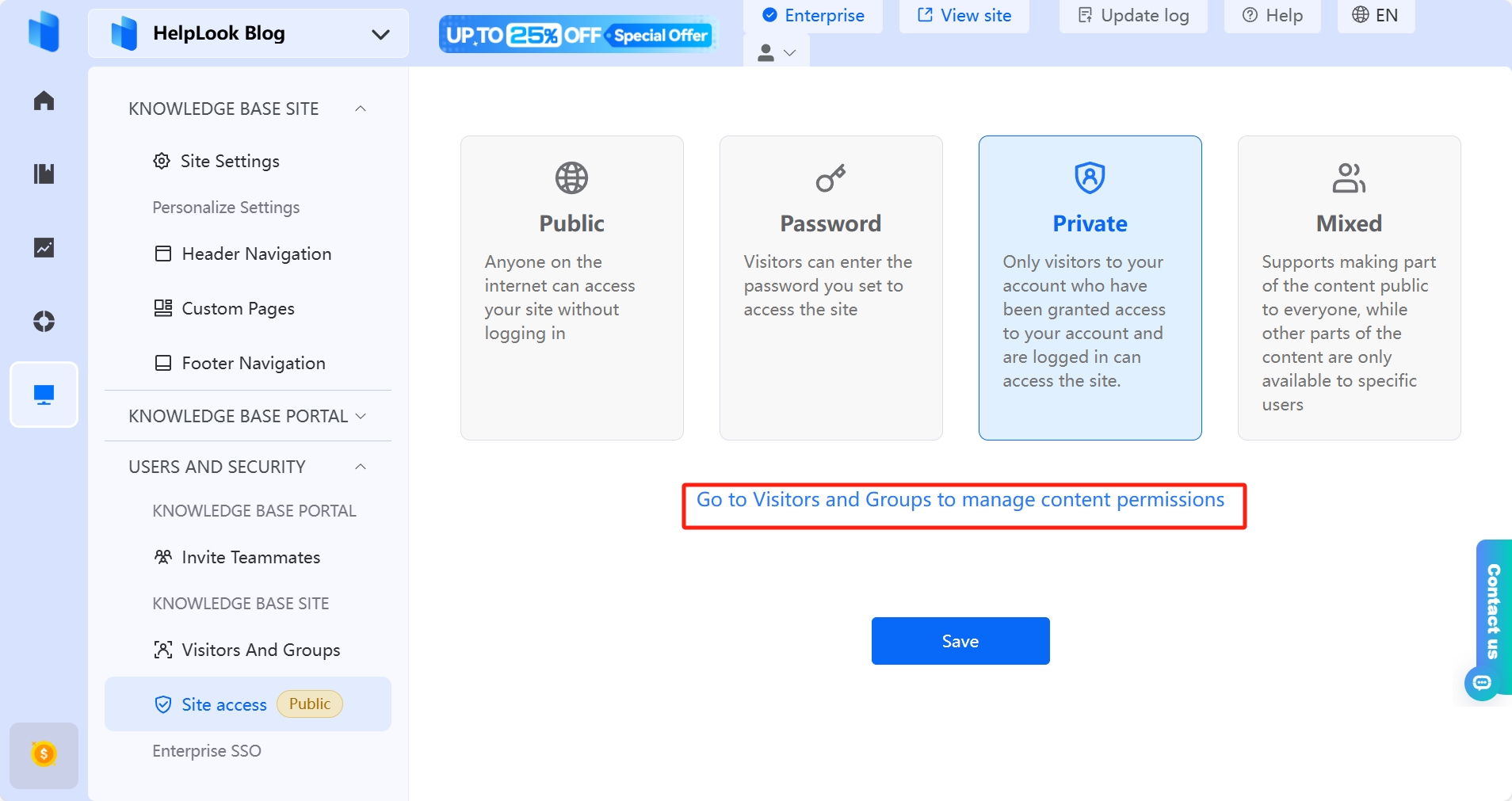Click the Invite Teammates people icon
Screen dimensions: 1512x801
pos(162,557)
